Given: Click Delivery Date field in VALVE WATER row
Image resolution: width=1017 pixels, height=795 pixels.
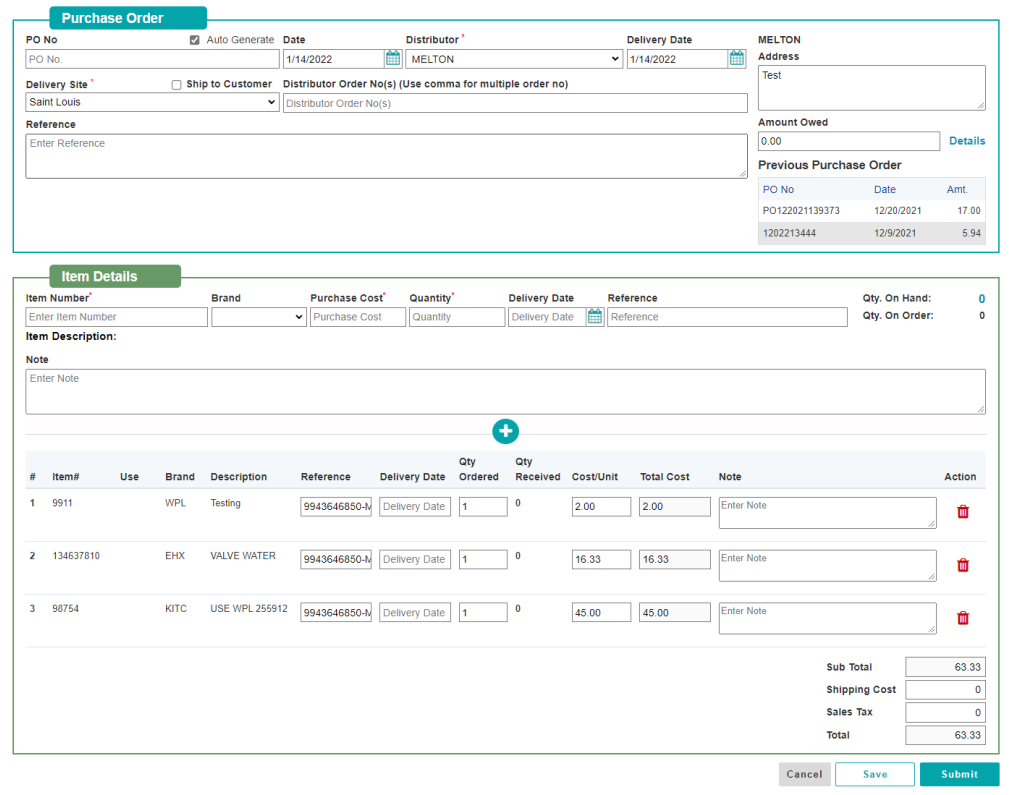Looking at the screenshot, I should tap(415, 560).
